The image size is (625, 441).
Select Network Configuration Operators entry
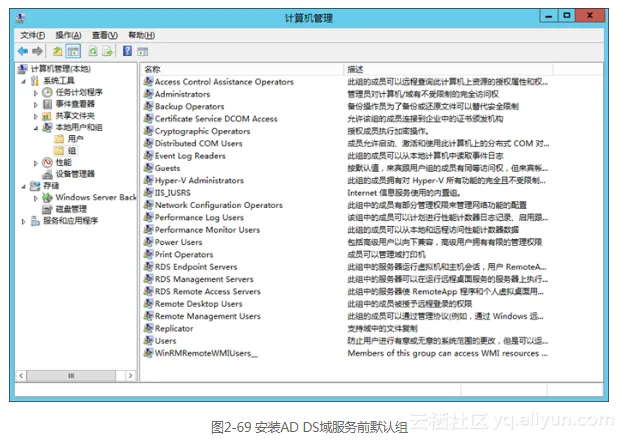click(x=219, y=205)
